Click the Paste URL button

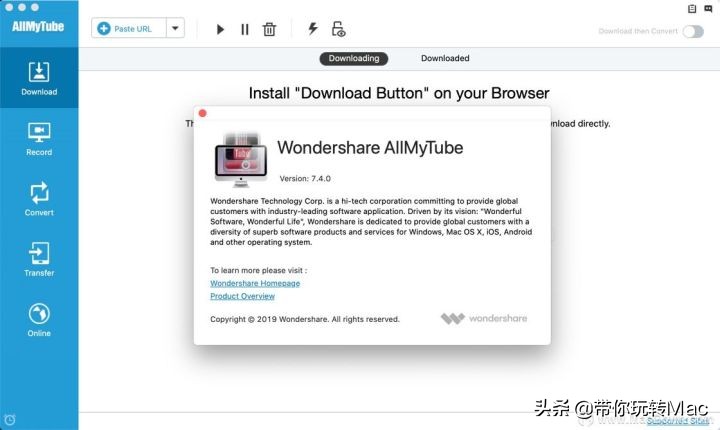129,28
